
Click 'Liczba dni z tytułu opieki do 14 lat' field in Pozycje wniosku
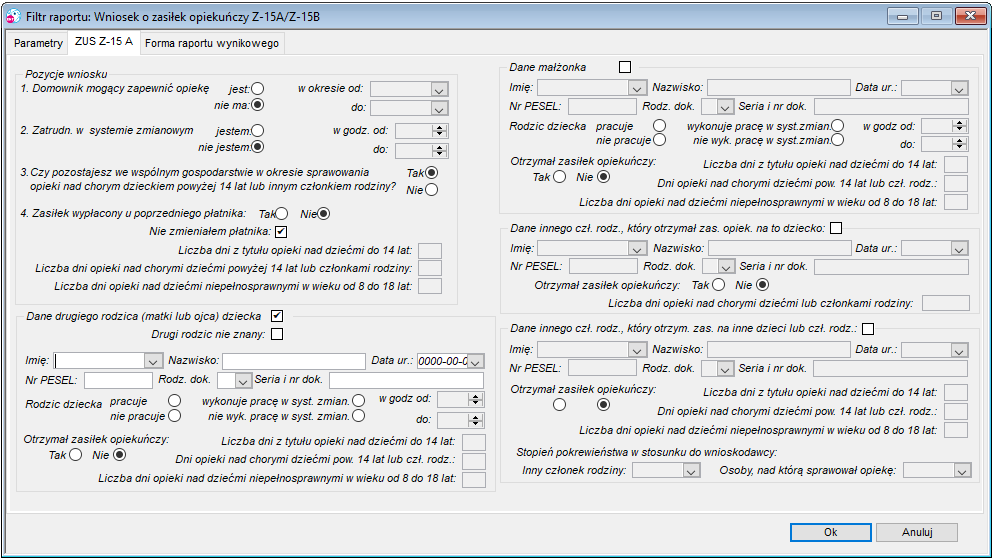(430, 251)
